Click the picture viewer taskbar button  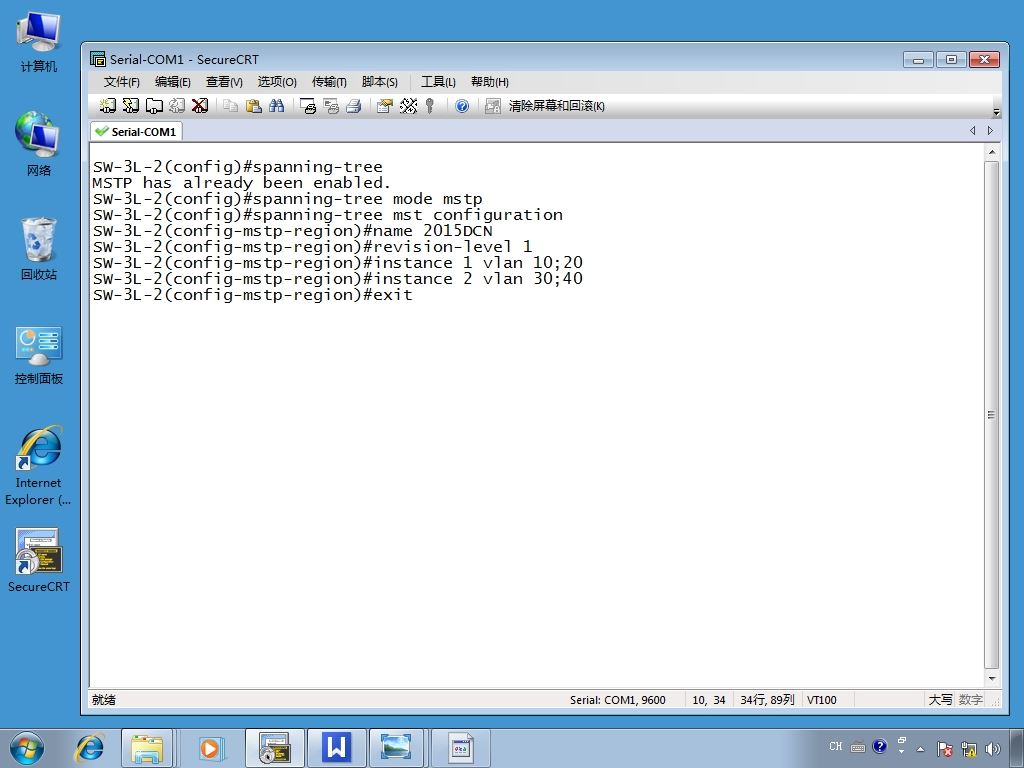point(396,748)
